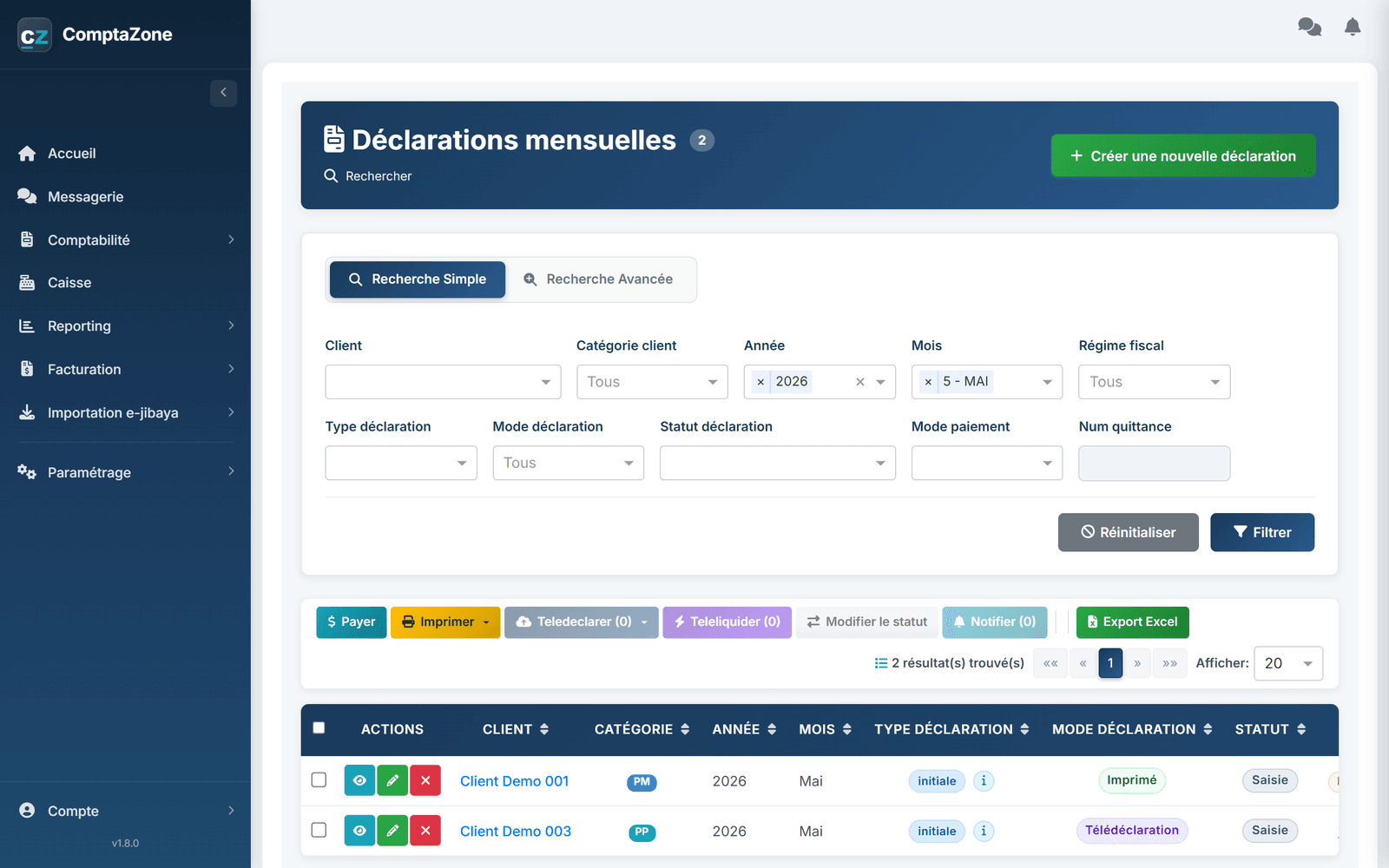Sort table by Mois column arrows
Image resolution: width=1389 pixels, height=868 pixels.
pyautogui.click(x=847, y=729)
